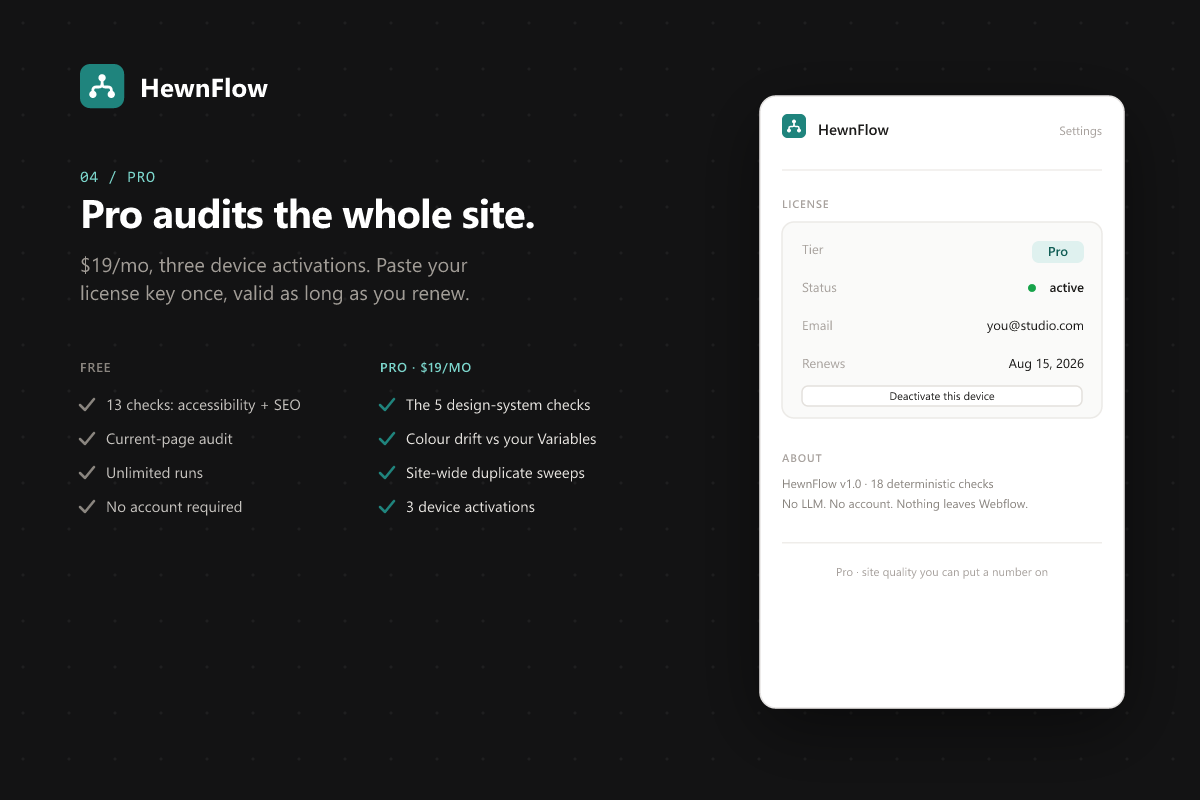Click the '04 / PRO' label
The image size is (1200, 800).
tap(118, 177)
